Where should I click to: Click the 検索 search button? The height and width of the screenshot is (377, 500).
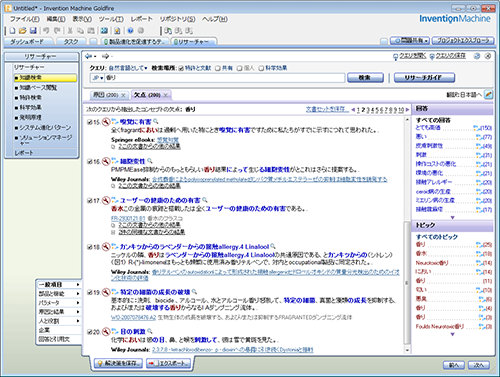tap(365, 78)
